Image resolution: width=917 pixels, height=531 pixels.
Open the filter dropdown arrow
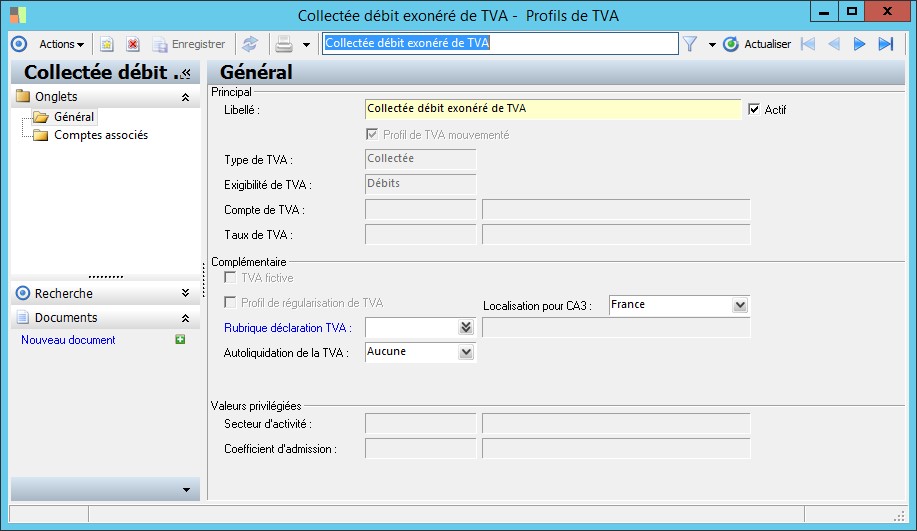[712, 44]
